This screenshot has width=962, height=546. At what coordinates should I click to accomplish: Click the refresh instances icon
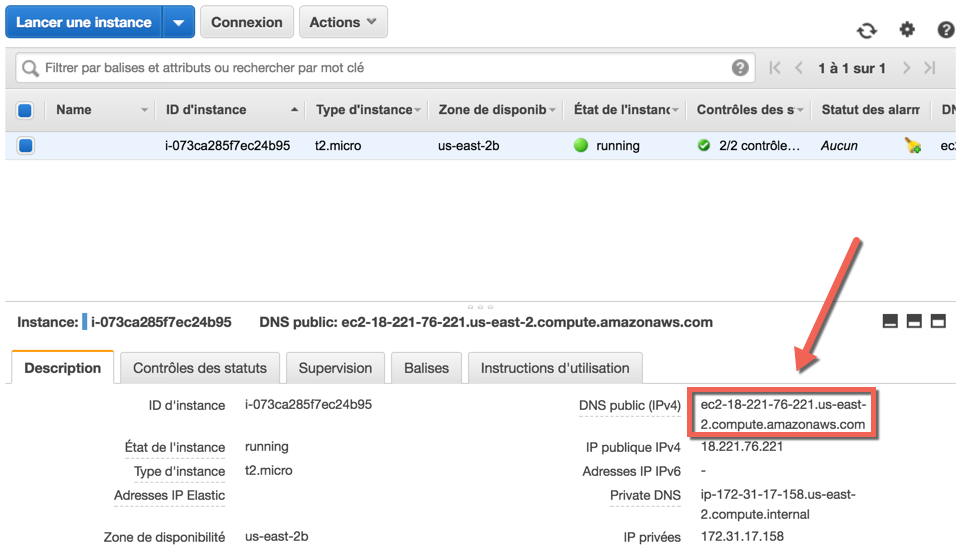coord(867,30)
